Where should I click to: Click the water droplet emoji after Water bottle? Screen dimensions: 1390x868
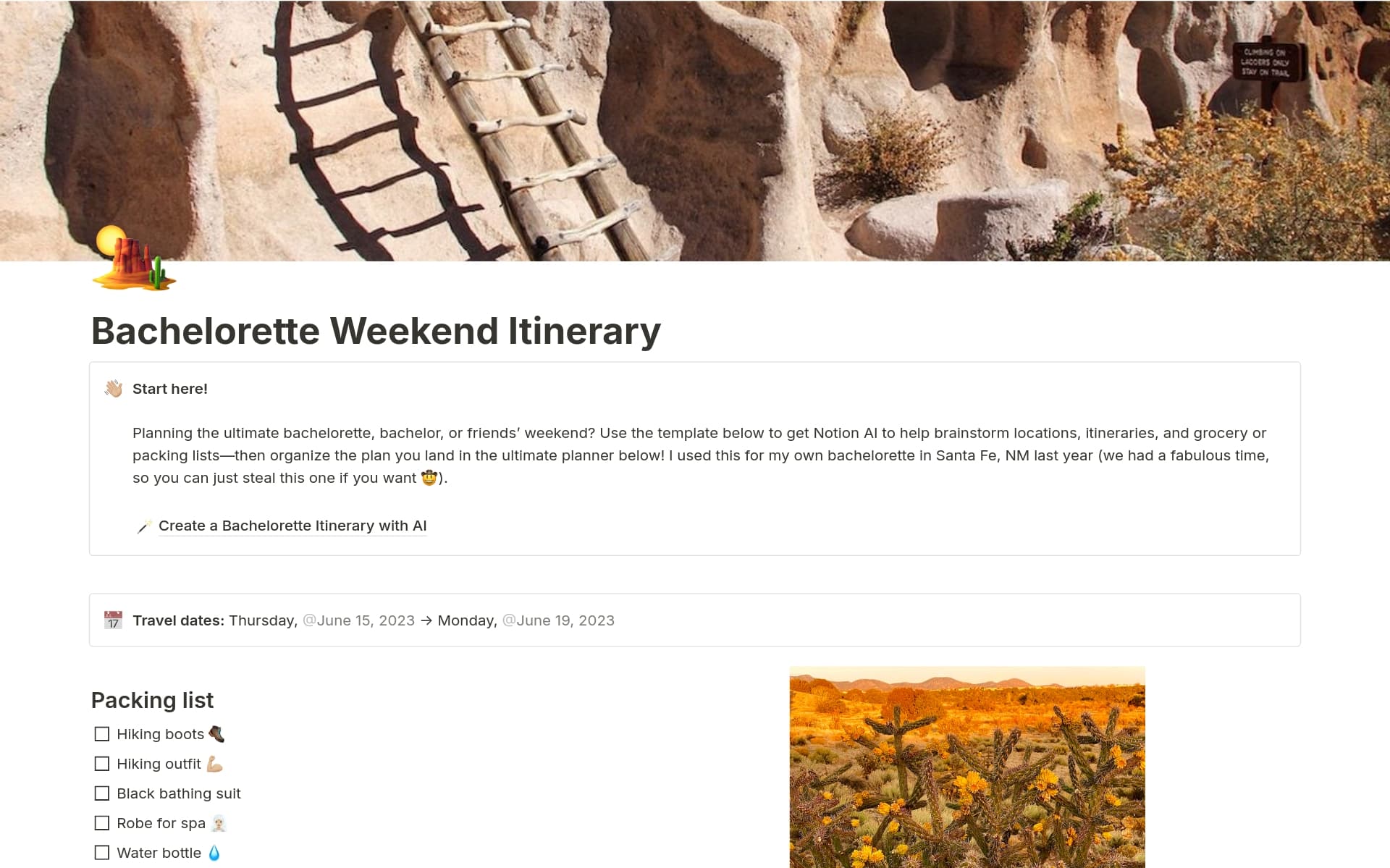[214, 853]
